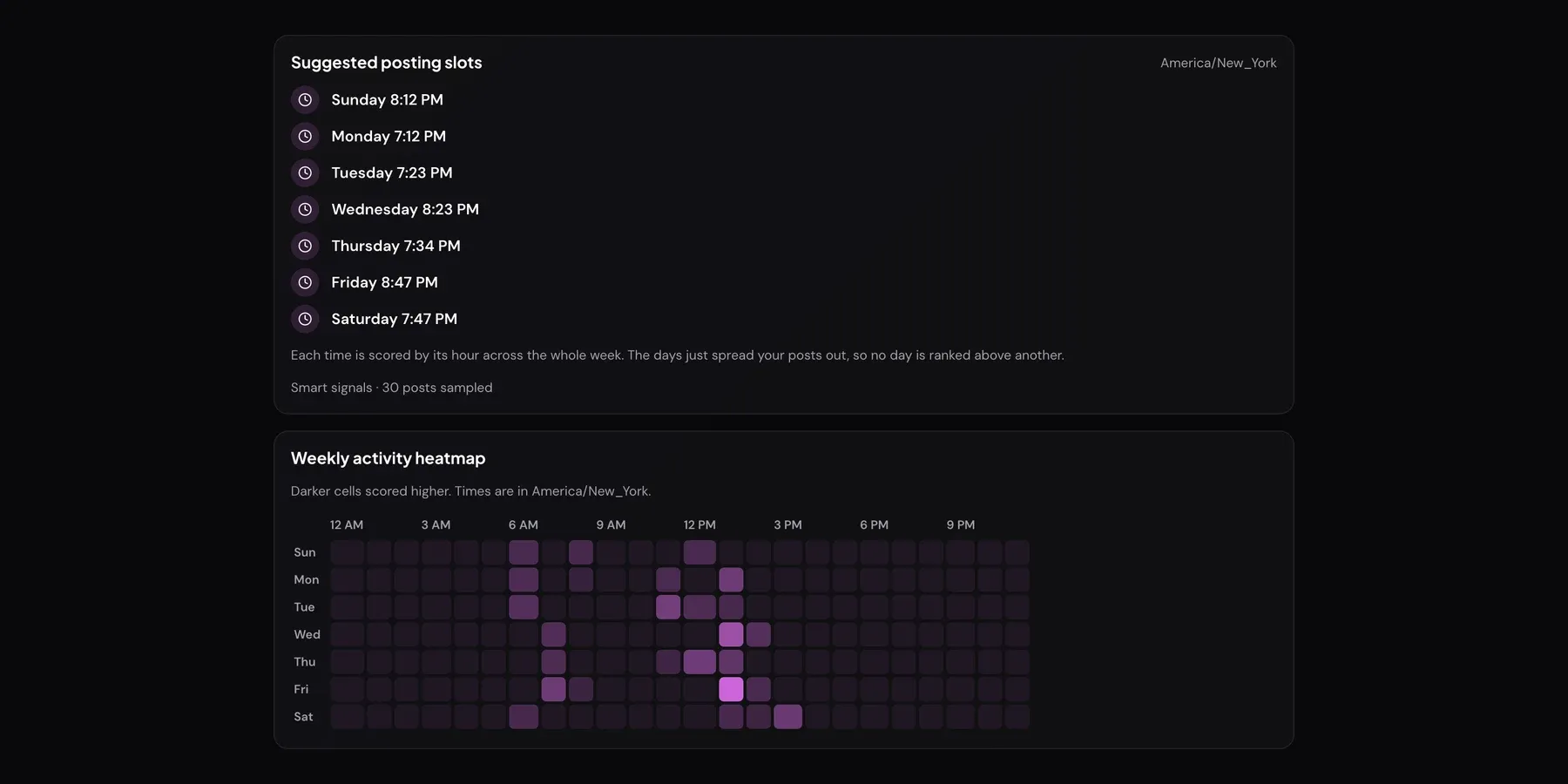This screenshot has height=784, width=1568.
Task: Click the Saturday 3 PM heatmap cell
Action: [x=787, y=717]
